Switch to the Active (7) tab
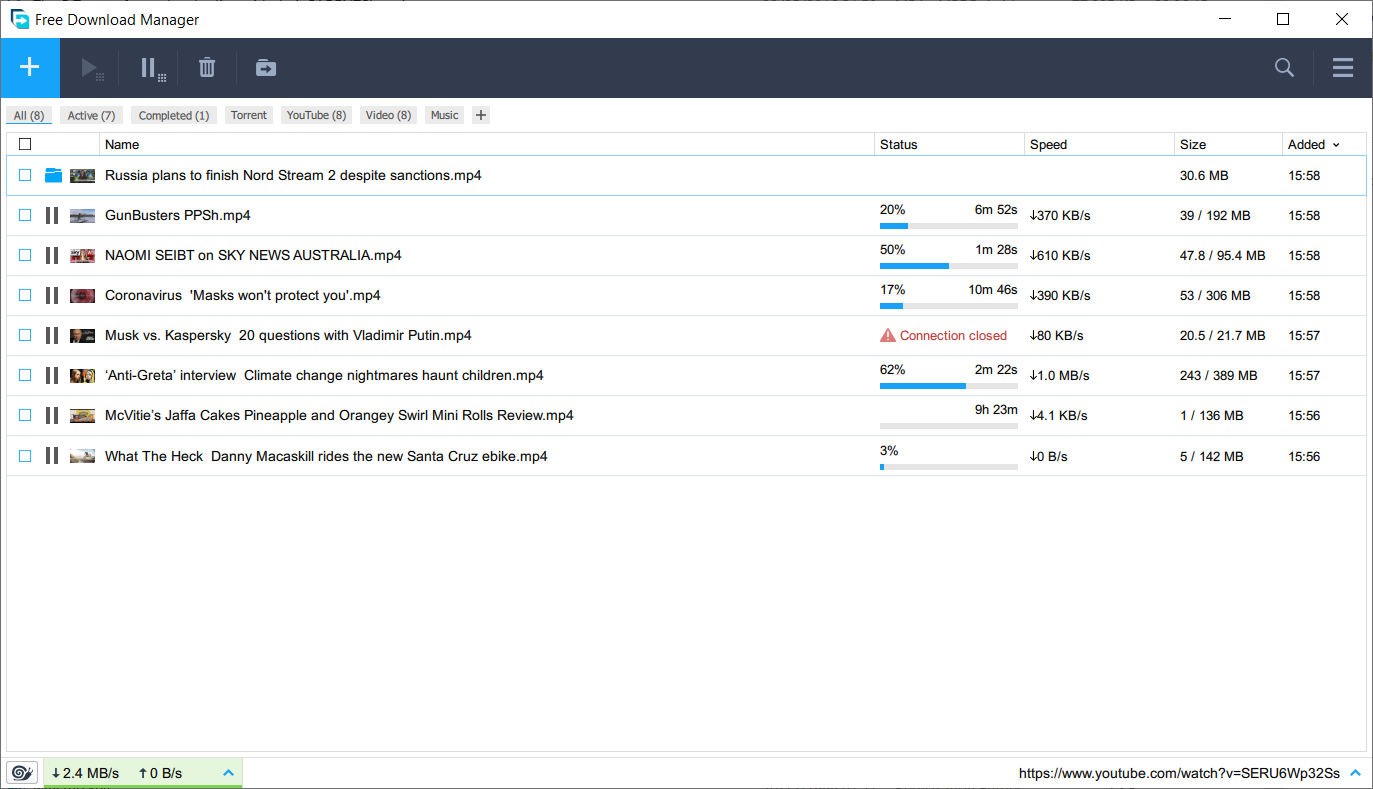The width and height of the screenshot is (1373, 789). [91, 115]
